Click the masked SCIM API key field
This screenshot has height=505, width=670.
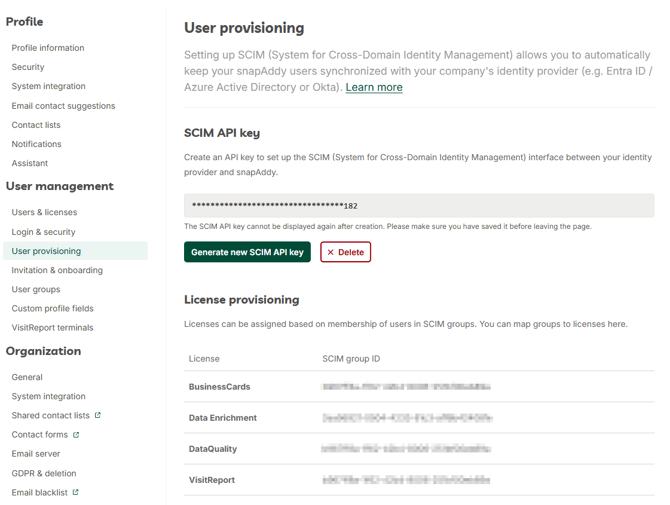418,206
